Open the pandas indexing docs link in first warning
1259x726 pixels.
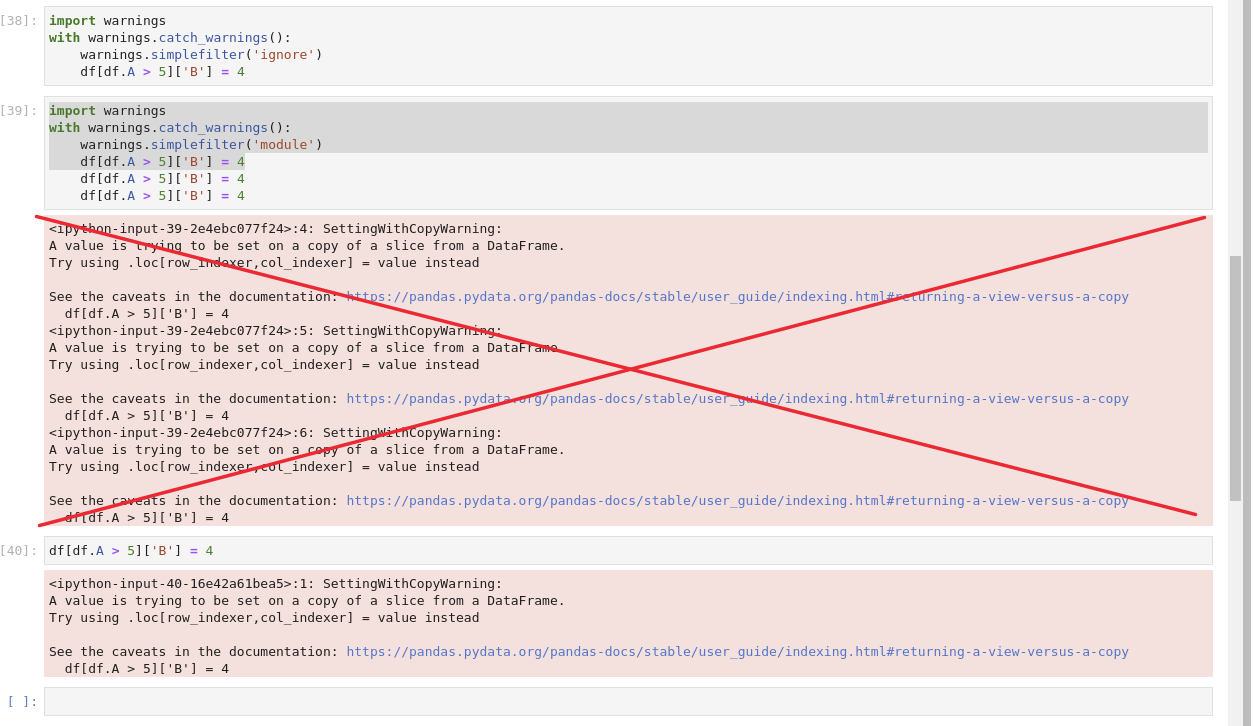[737, 296]
